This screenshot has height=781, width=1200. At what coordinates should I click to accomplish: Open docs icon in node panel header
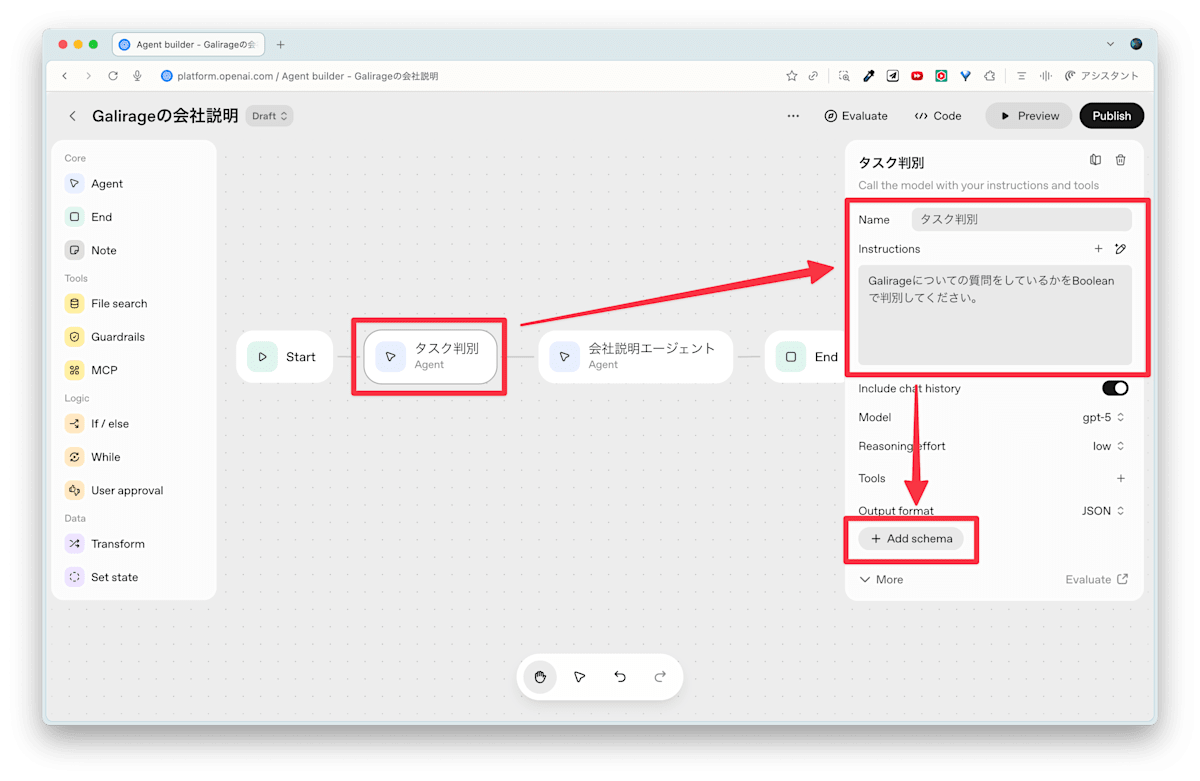pos(1095,160)
